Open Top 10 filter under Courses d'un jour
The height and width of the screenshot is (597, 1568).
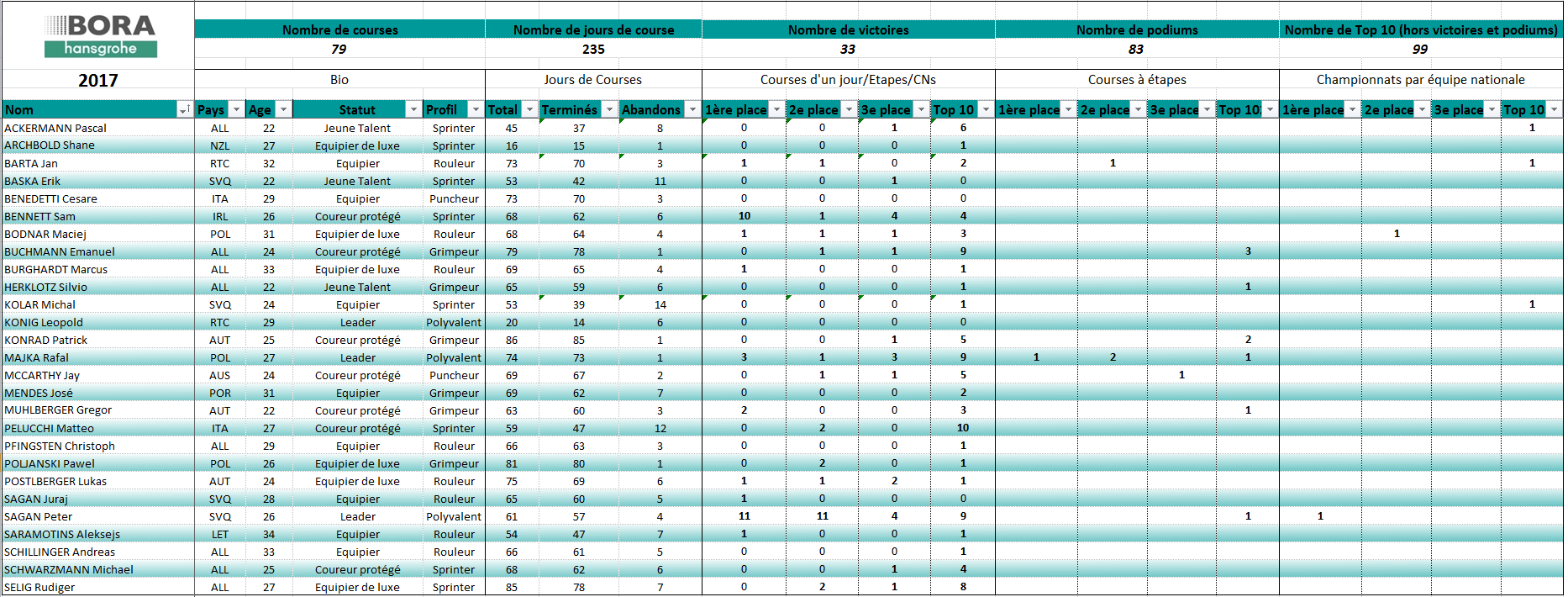987,110
